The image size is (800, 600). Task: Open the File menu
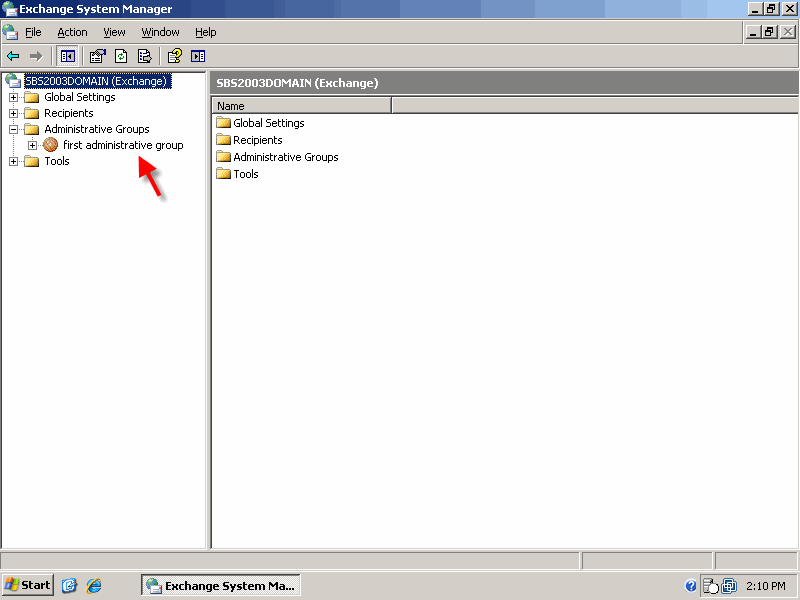click(x=33, y=32)
